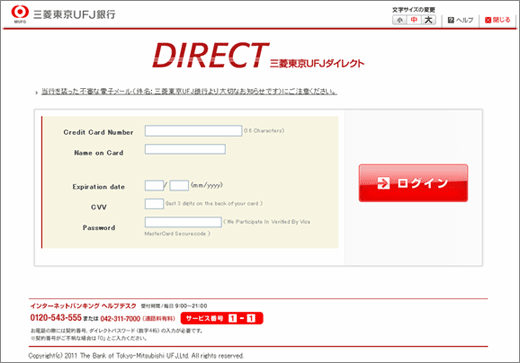Set font size to medium (中)
The image size is (520, 363).
click(x=414, y=20)
